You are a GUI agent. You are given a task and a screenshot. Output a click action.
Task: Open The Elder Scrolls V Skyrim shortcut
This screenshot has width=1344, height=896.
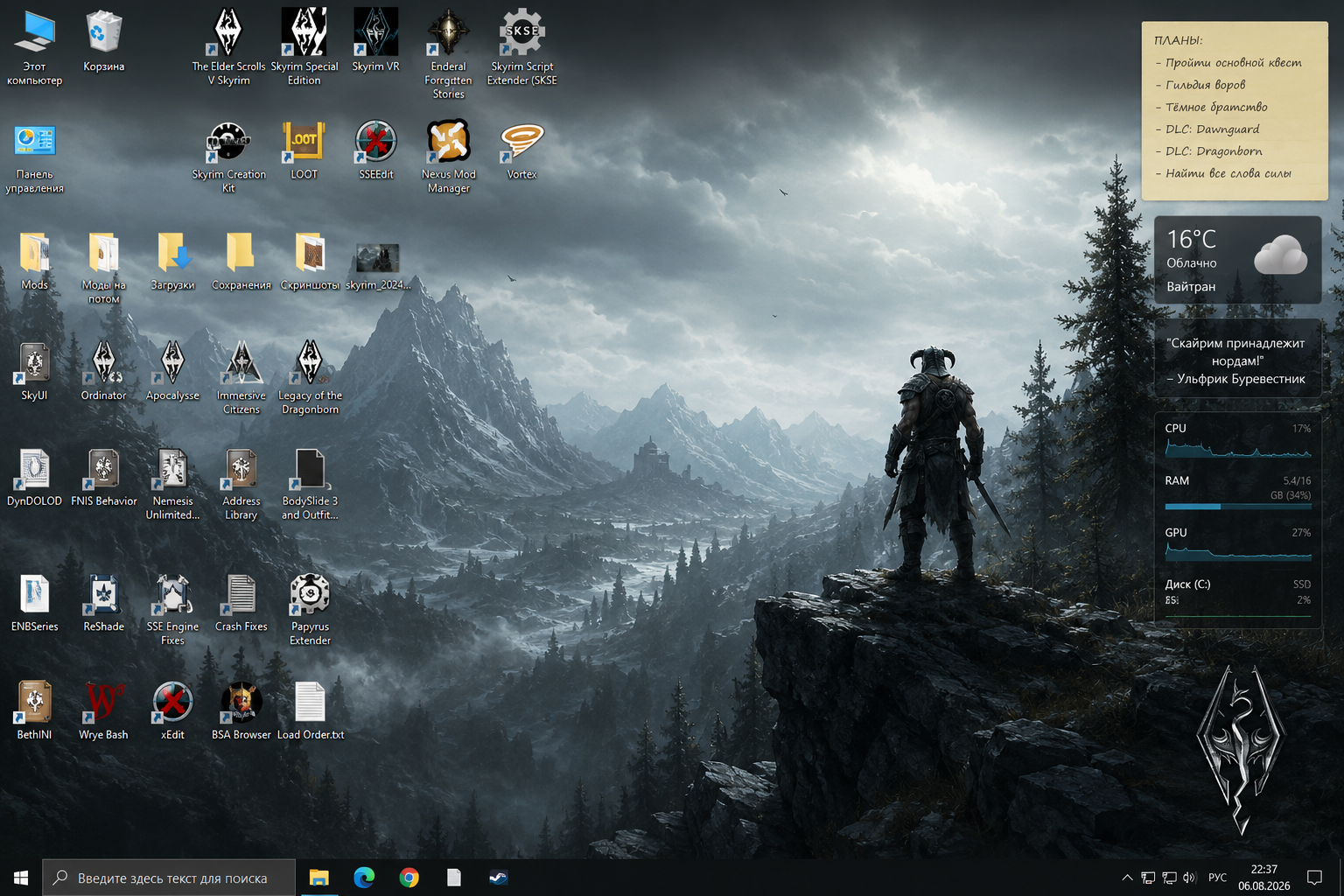coord(228,48)
